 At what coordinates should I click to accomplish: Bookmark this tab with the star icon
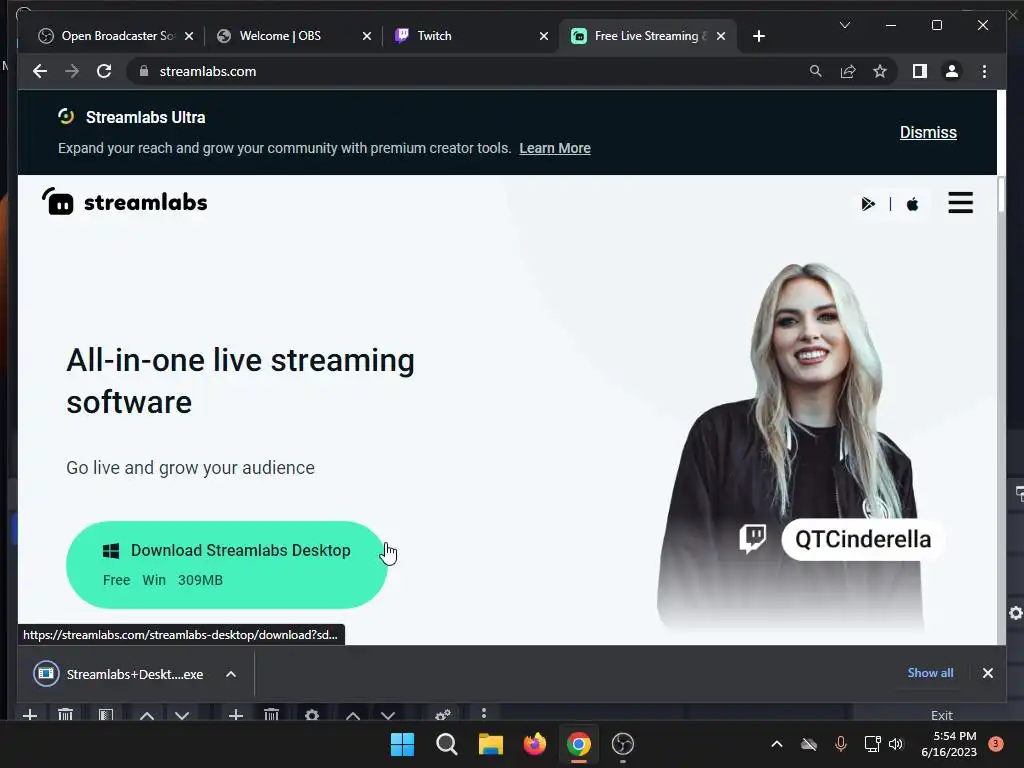coord(880,71)
